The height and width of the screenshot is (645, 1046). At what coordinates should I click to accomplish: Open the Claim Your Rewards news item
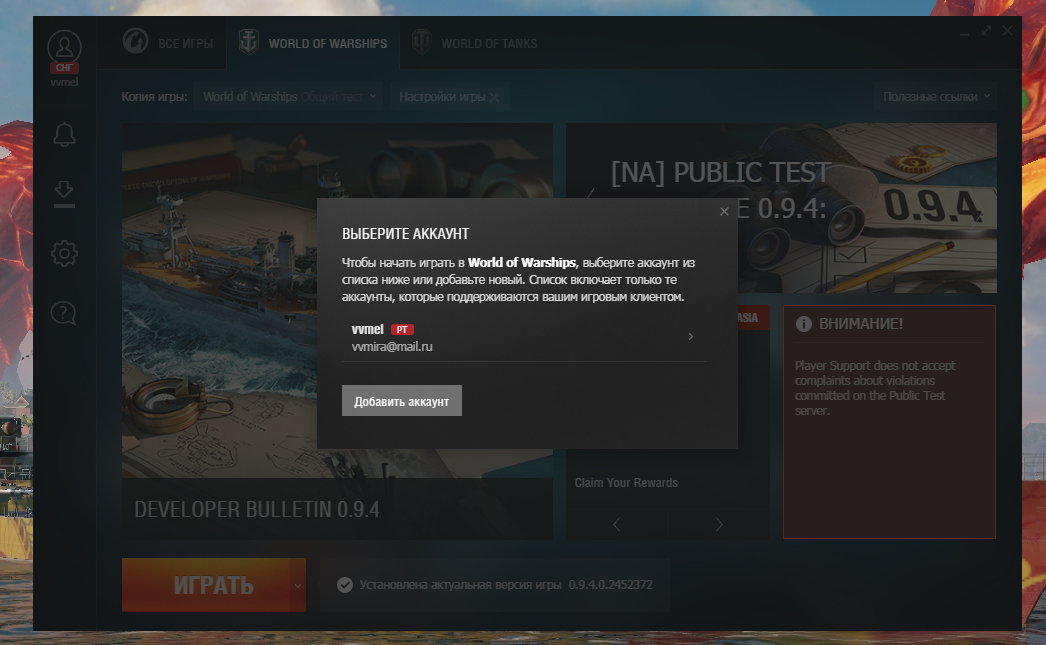pos(626,483)
